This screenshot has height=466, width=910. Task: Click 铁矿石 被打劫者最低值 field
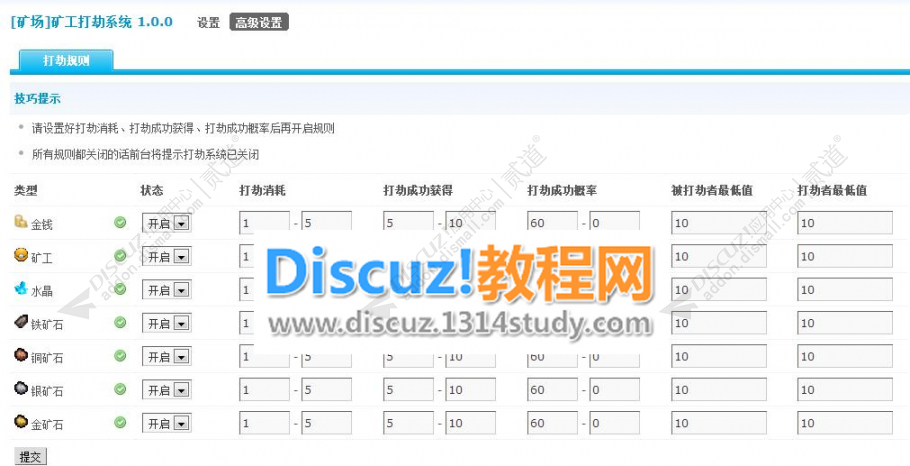click(718, 323)
